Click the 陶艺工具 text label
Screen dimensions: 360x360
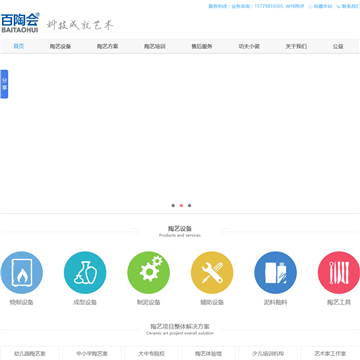339,302
